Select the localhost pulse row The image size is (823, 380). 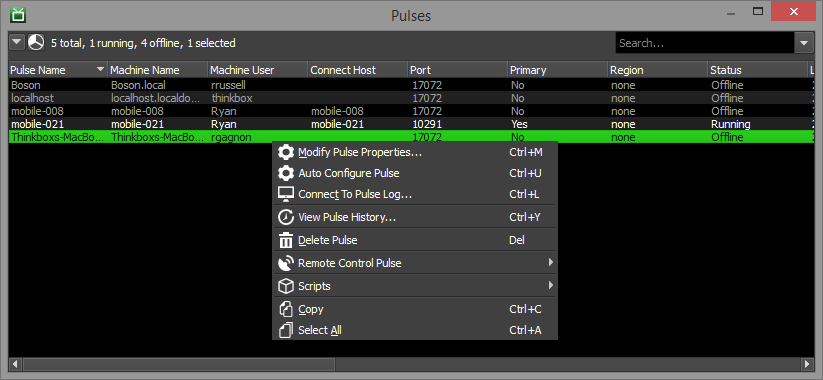pos(412,98)
